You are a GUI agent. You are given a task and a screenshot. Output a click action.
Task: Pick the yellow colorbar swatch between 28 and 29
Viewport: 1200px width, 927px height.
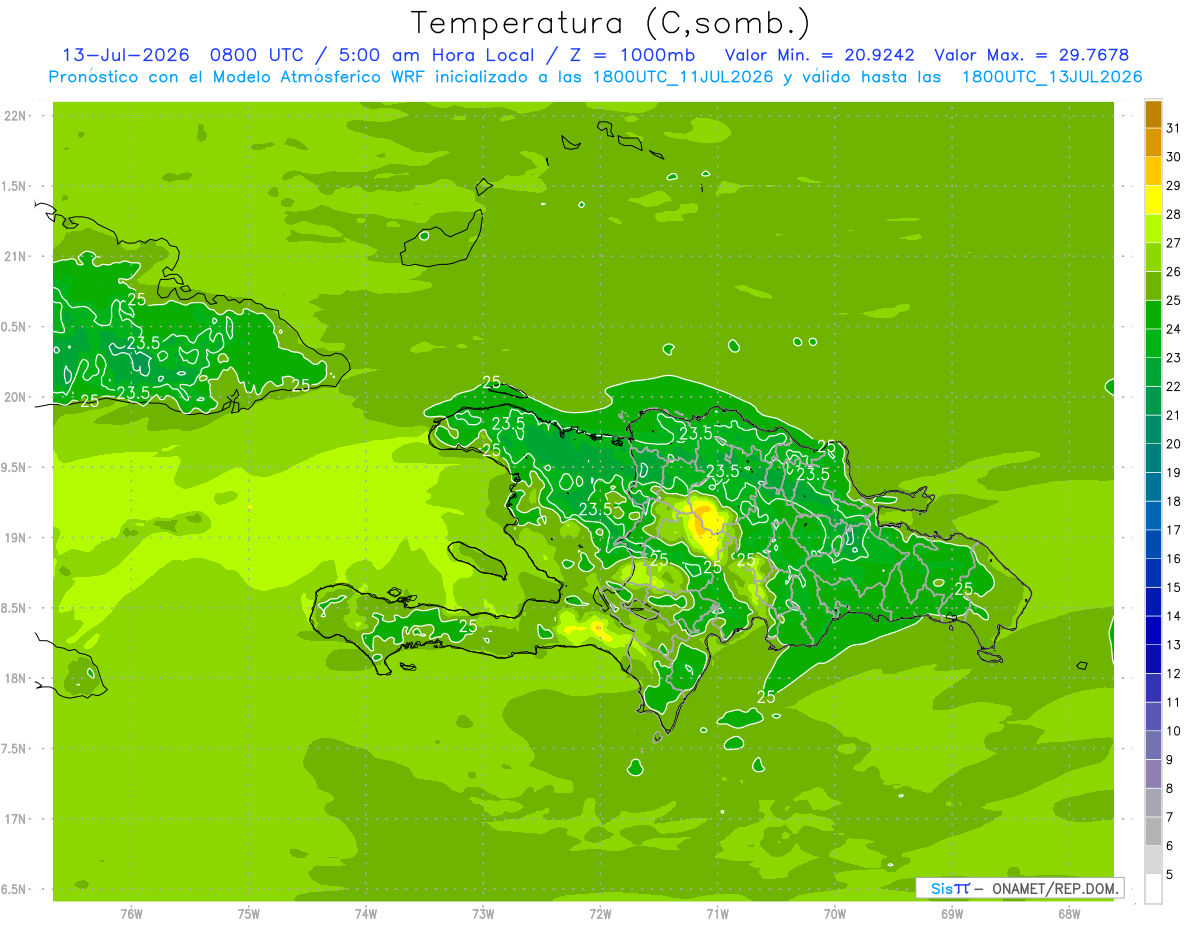click(1153, 200)
